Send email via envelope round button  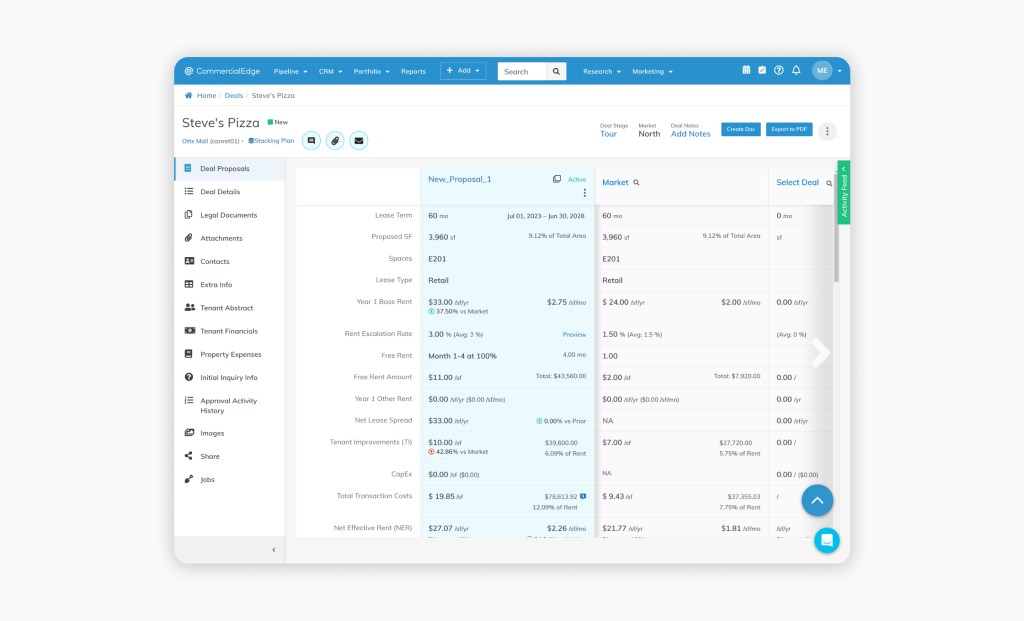359,140
